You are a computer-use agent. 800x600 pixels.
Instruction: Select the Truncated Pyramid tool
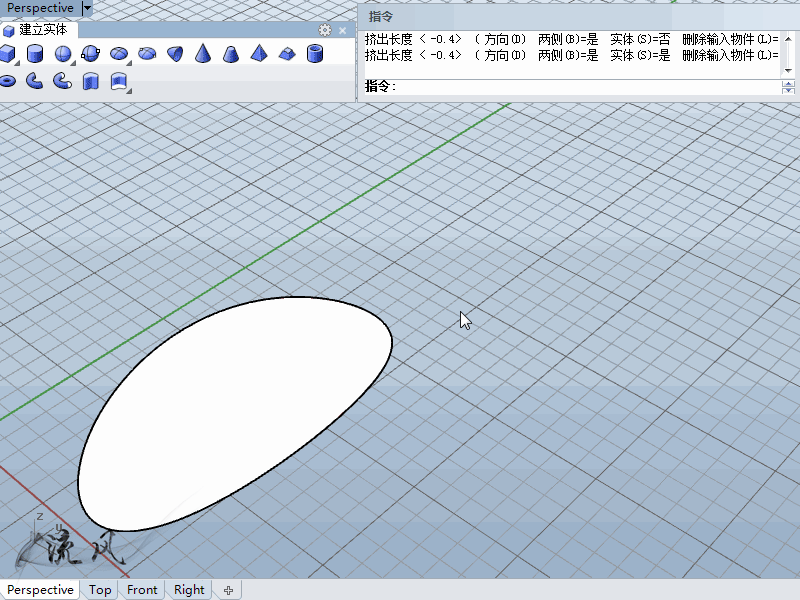[x=287, y=54]
